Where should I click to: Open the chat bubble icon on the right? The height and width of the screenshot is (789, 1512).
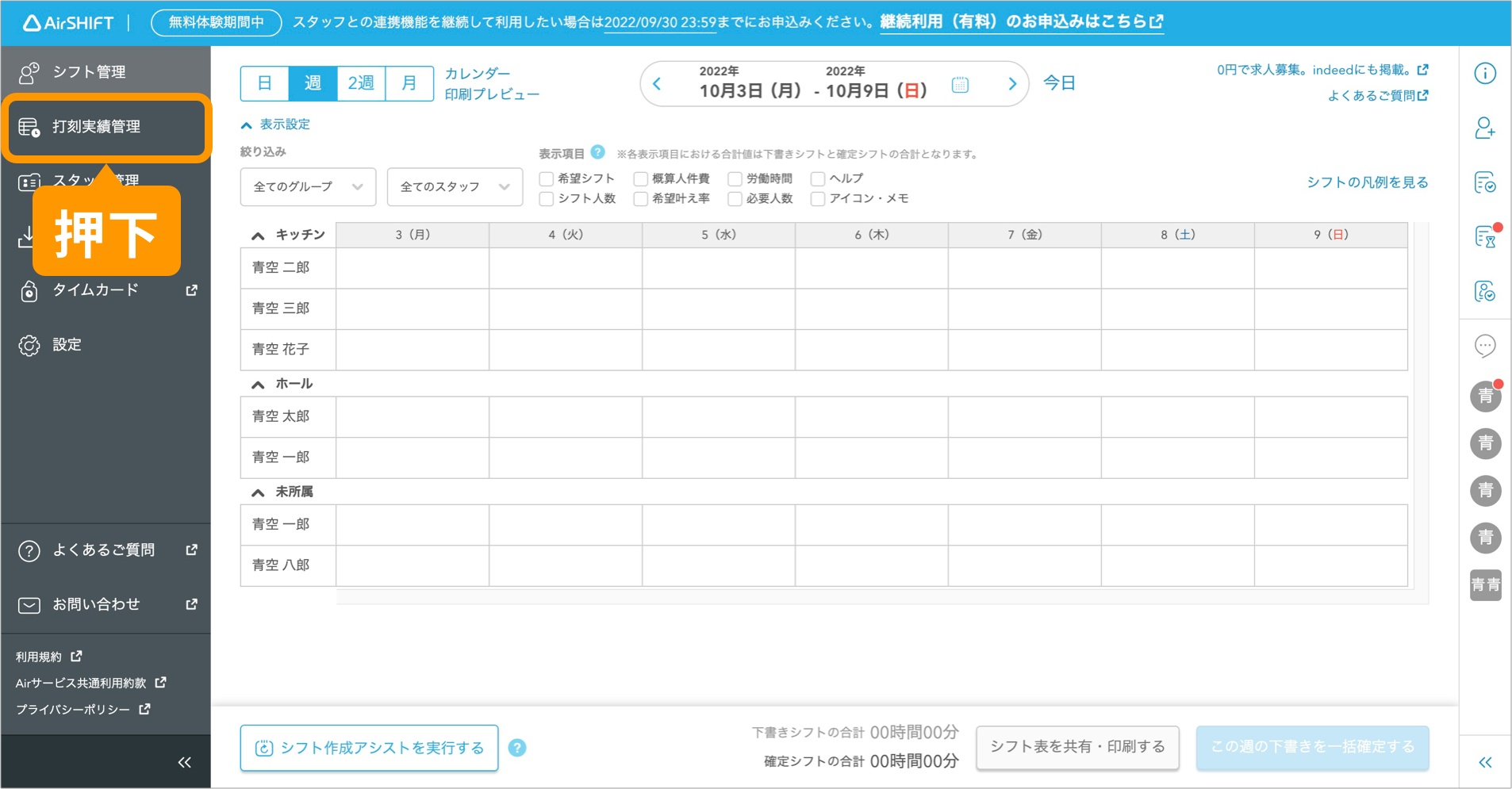point(1485,347)
